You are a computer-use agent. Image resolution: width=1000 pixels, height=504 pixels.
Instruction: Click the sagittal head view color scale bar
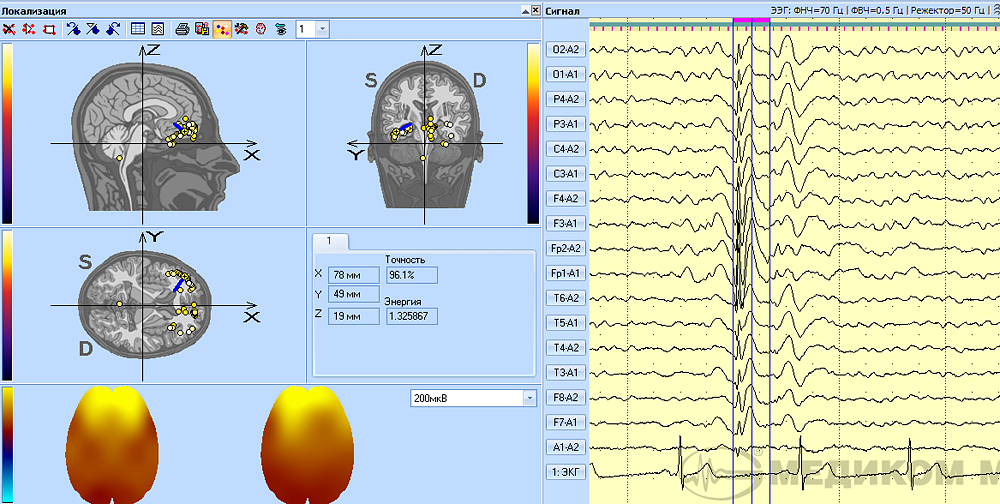pyautogui.click(x=7, y=133)
